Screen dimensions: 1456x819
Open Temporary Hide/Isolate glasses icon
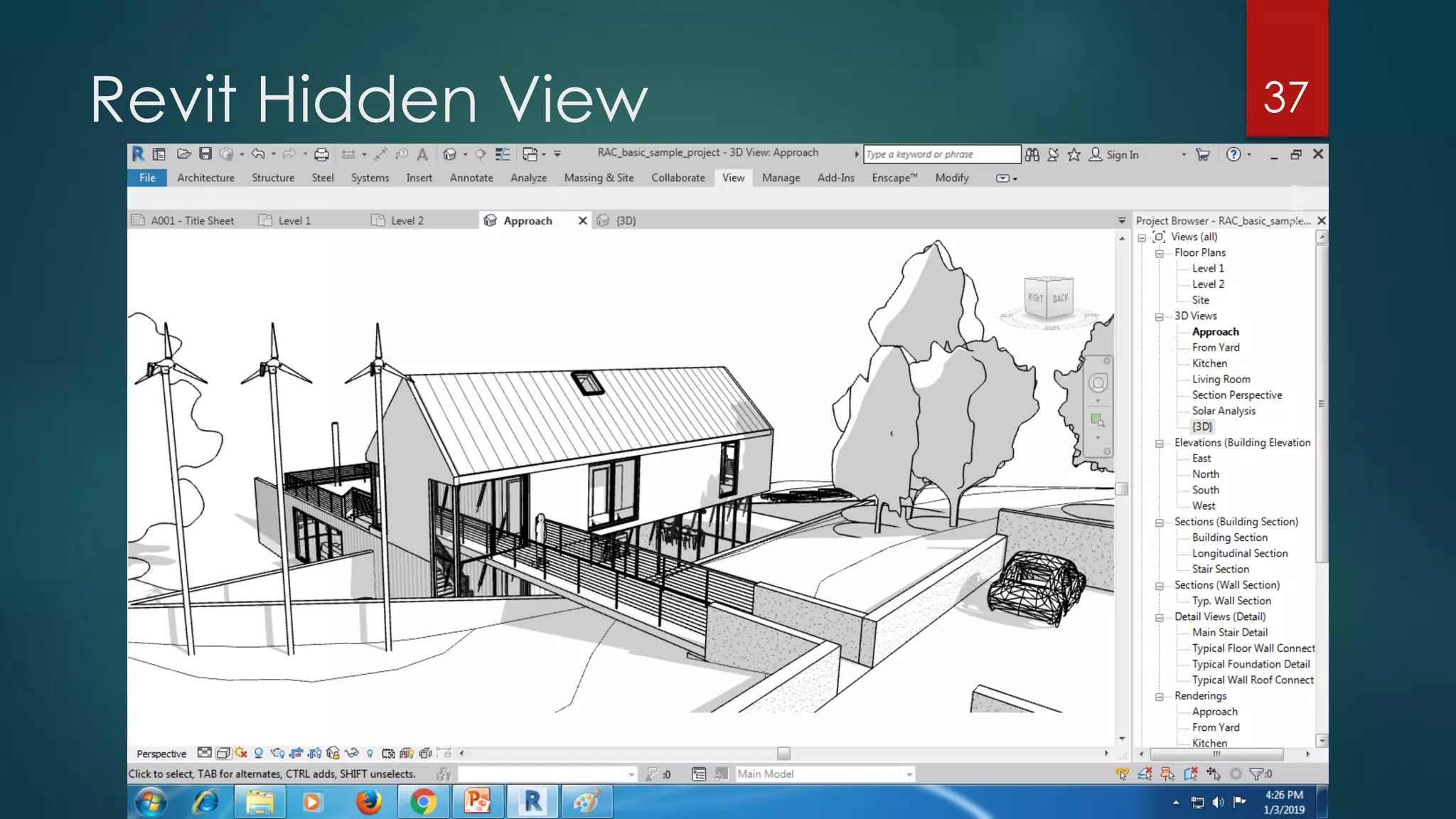(x=351, y=753)
